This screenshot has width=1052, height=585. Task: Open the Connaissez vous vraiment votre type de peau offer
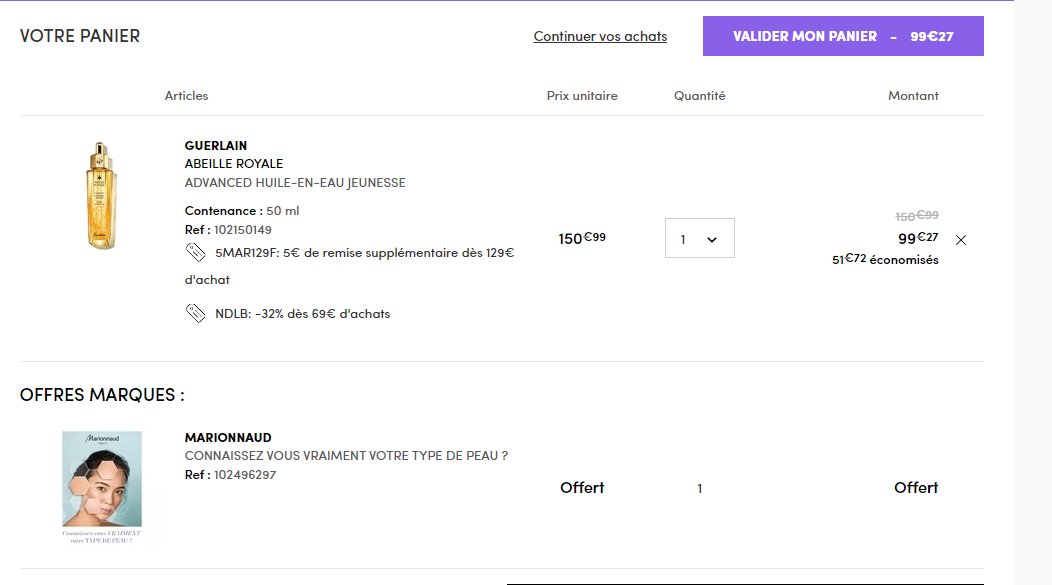click(346, 456)
